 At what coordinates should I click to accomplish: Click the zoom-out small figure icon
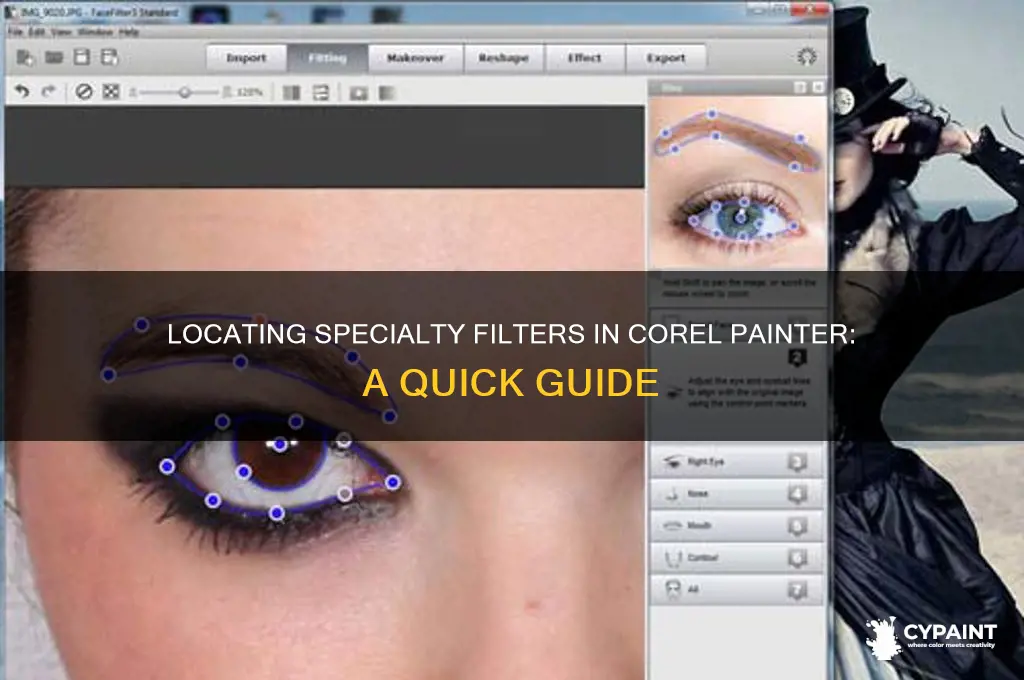point(133,93)
